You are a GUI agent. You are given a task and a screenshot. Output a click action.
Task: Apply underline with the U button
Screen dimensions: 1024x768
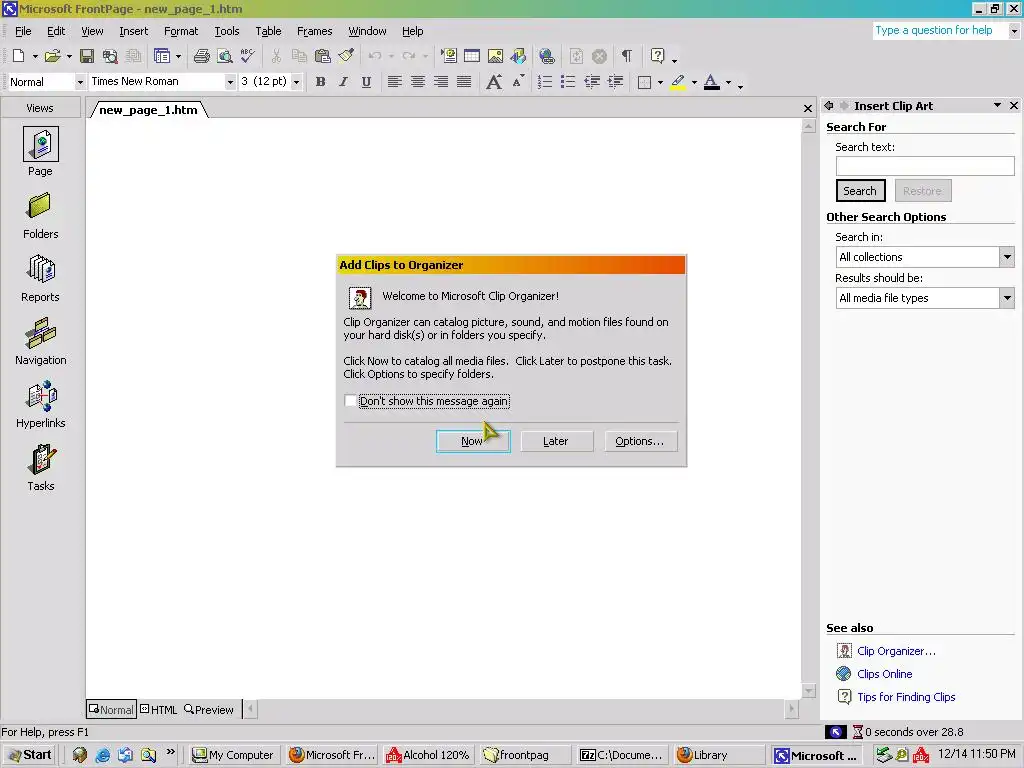point(366,82)
